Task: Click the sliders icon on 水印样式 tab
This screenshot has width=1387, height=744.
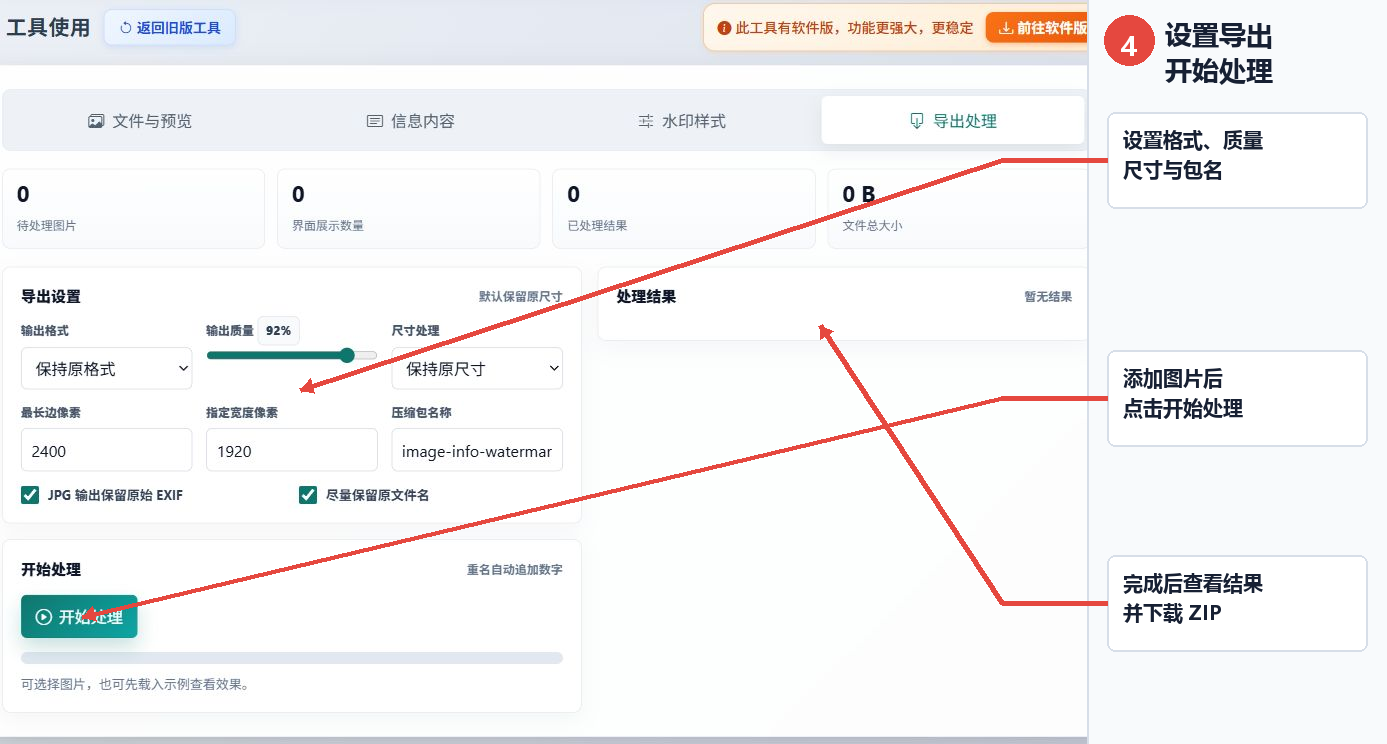Action: click(646, 121)
